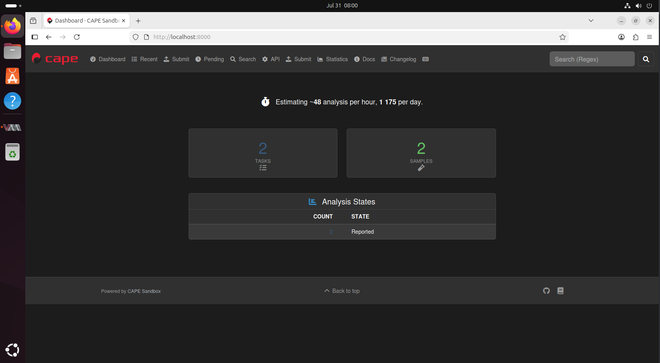Open the Trash dock icon
The image size is (660, 363).
[13, 152]
